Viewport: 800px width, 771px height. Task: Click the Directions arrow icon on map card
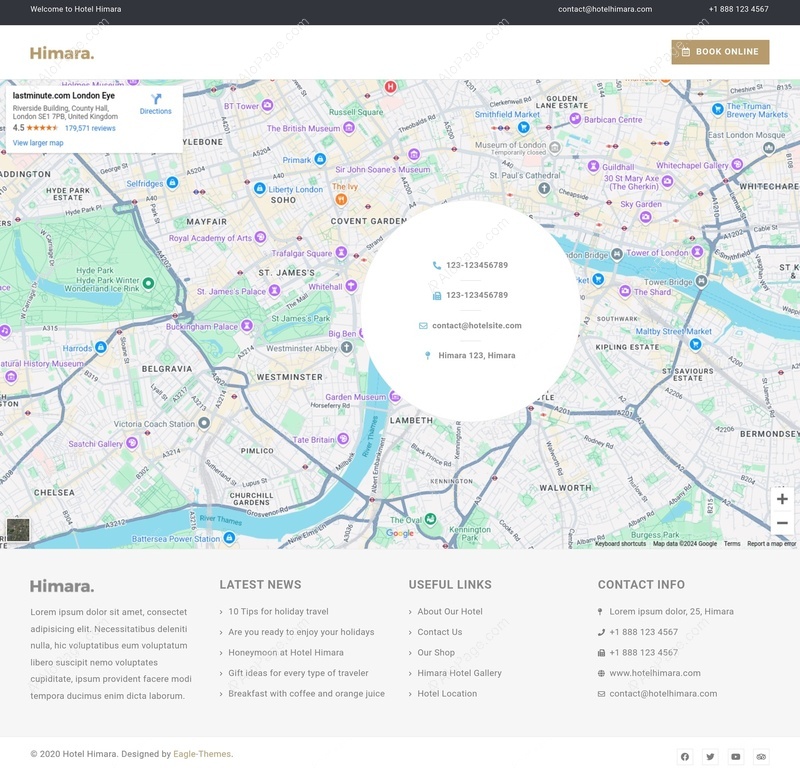(x=156, y=98)
